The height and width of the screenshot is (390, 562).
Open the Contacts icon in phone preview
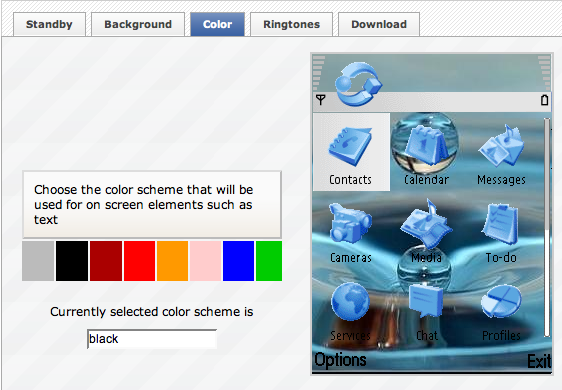tap(351, 147)
